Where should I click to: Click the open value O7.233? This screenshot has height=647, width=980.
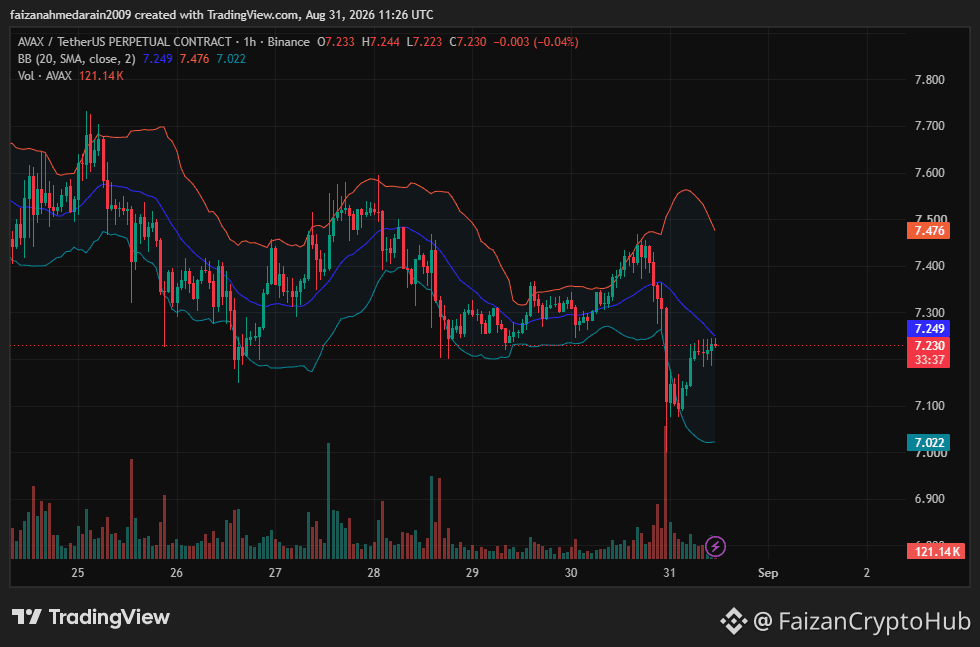point(336,42)
